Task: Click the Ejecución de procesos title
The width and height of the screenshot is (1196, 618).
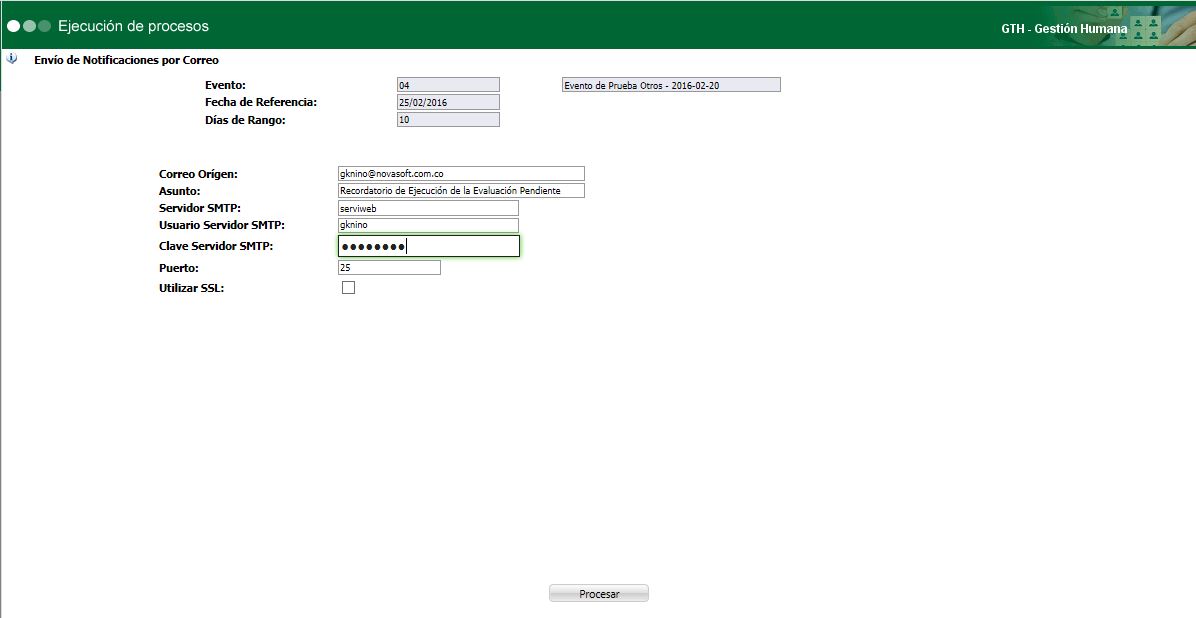Action: [x=133, y=26]
